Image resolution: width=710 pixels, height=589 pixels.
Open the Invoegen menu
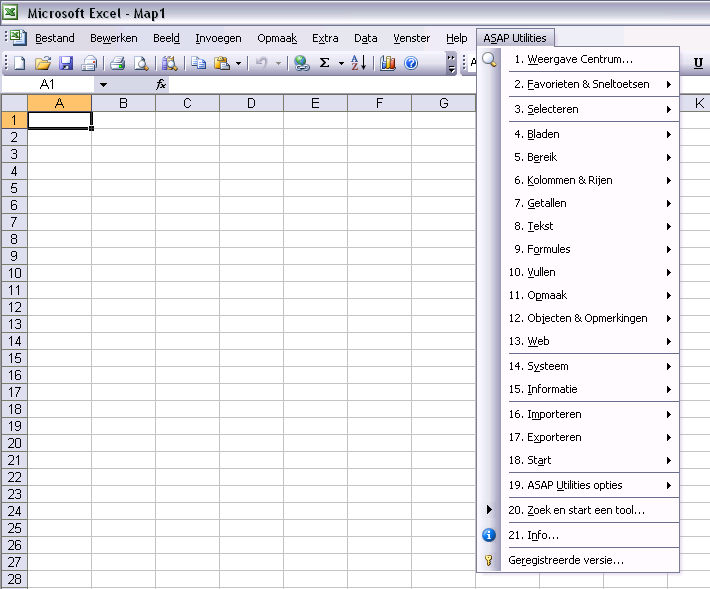point(218,38)
